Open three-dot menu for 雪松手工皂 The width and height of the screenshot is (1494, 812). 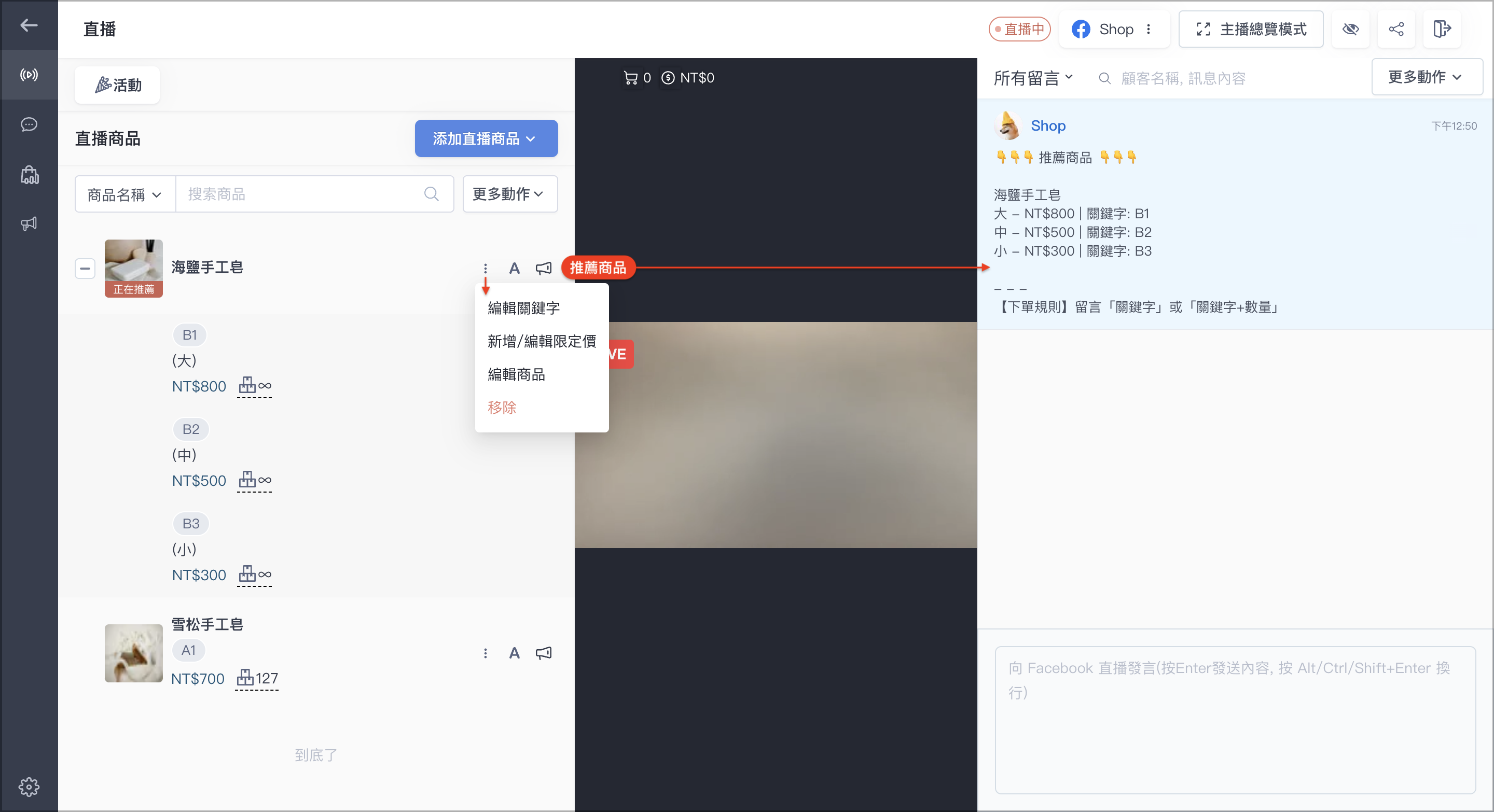(x=486, y=653)
